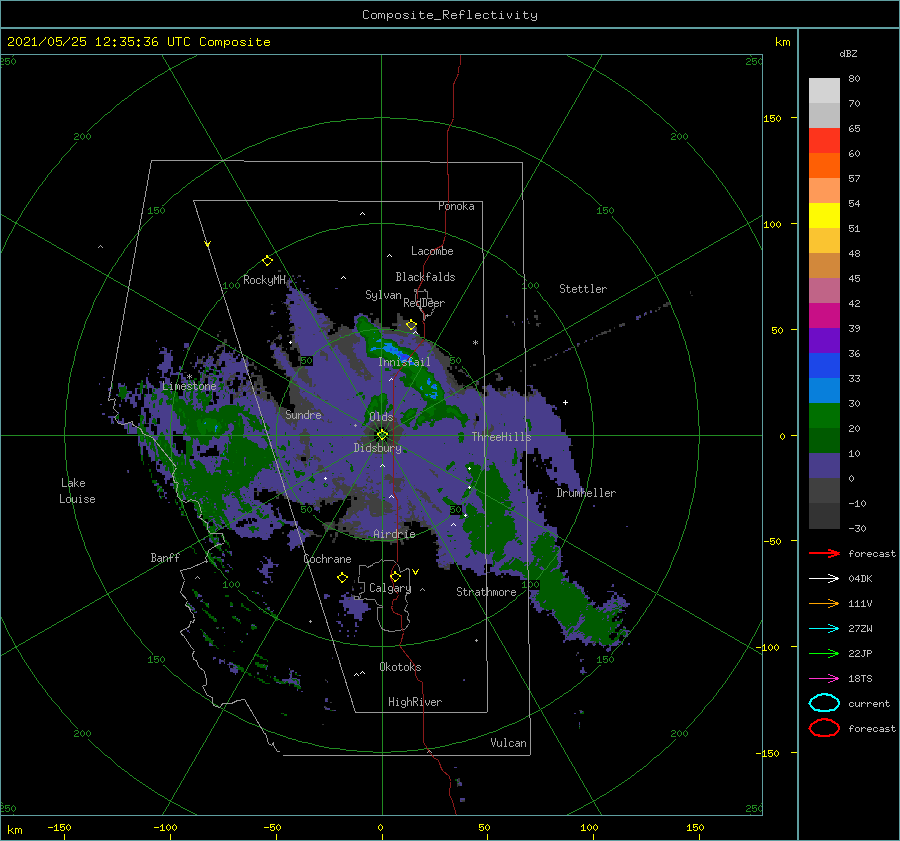Click the Ponoka city label
Screen dimensions: 900x841
(x=456, y=206)
